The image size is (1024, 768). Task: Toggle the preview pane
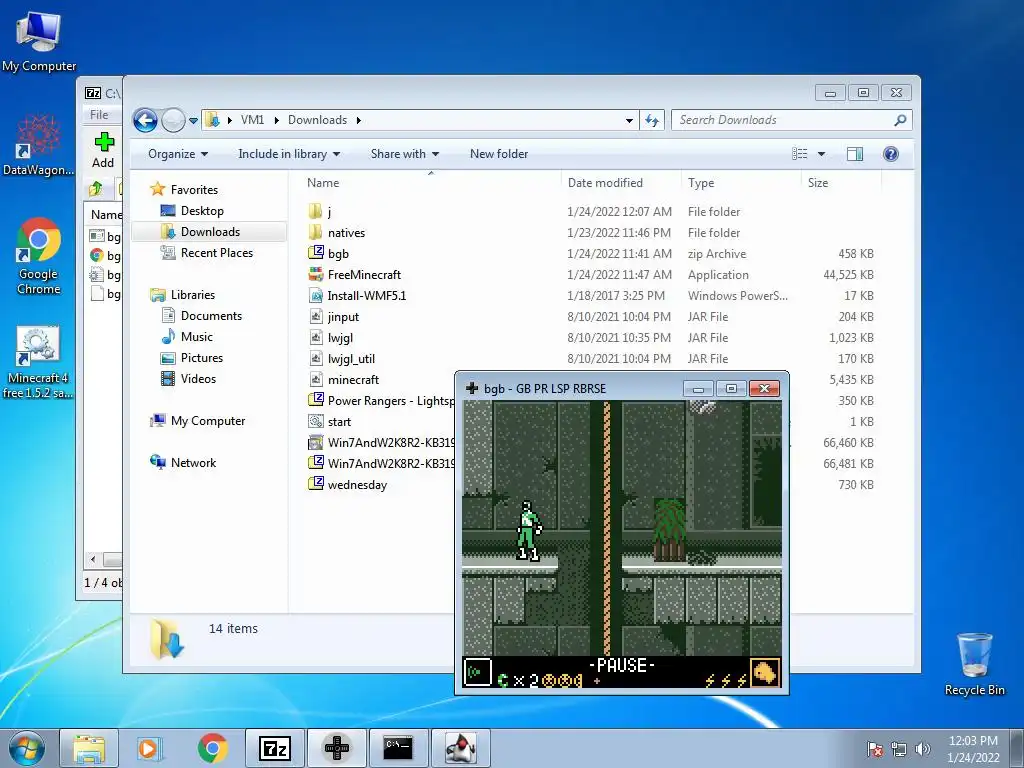coord(855,154)
